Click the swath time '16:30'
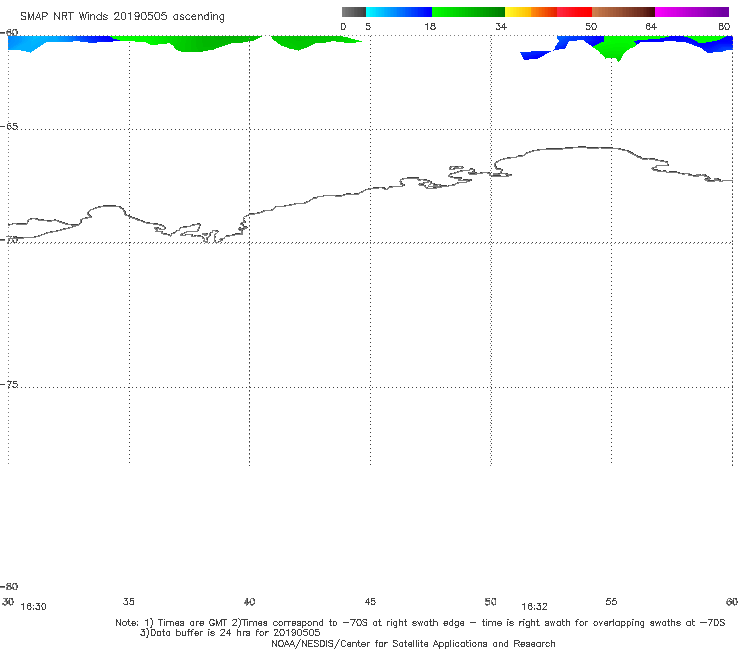This screenshot has width=740, height=650. click(34, 607)
